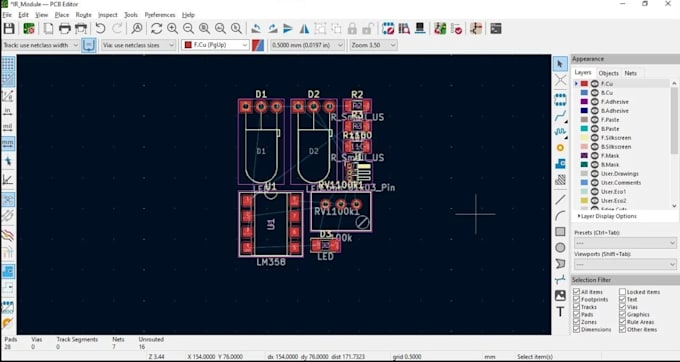Uncheck All items in Selection Filter
This screenshot has height=362, width=680.
point(576,292)
